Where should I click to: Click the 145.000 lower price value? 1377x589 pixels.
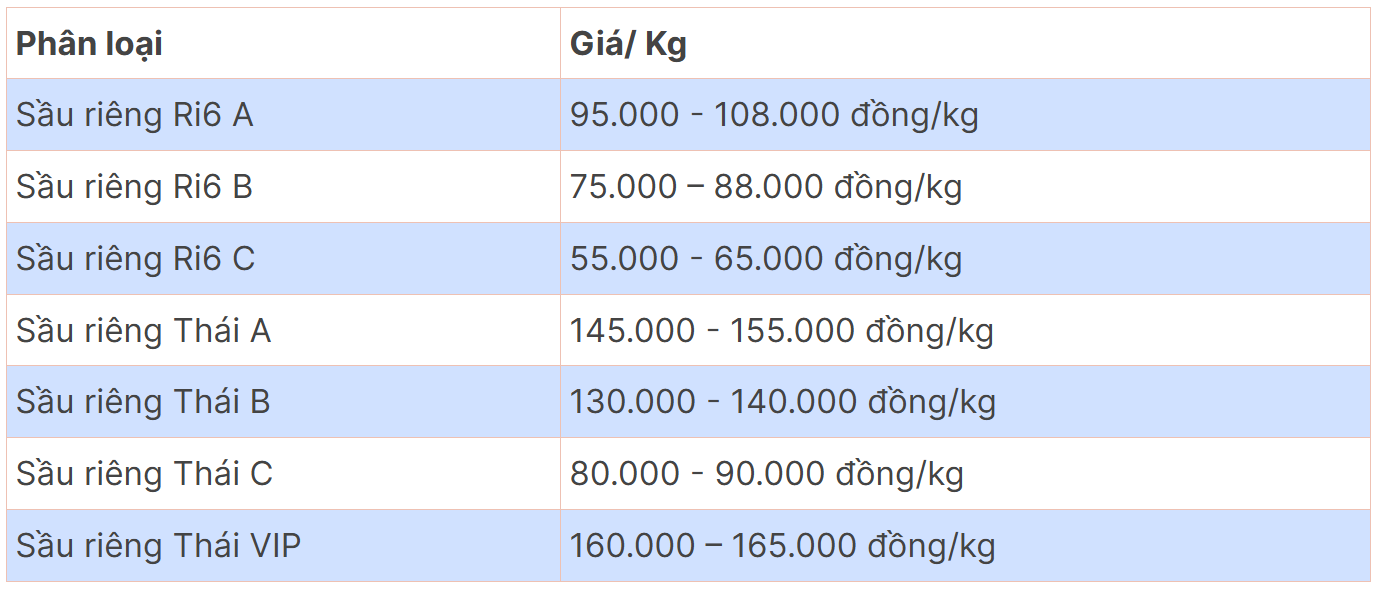pyautogui.click(x=632, y=330)
